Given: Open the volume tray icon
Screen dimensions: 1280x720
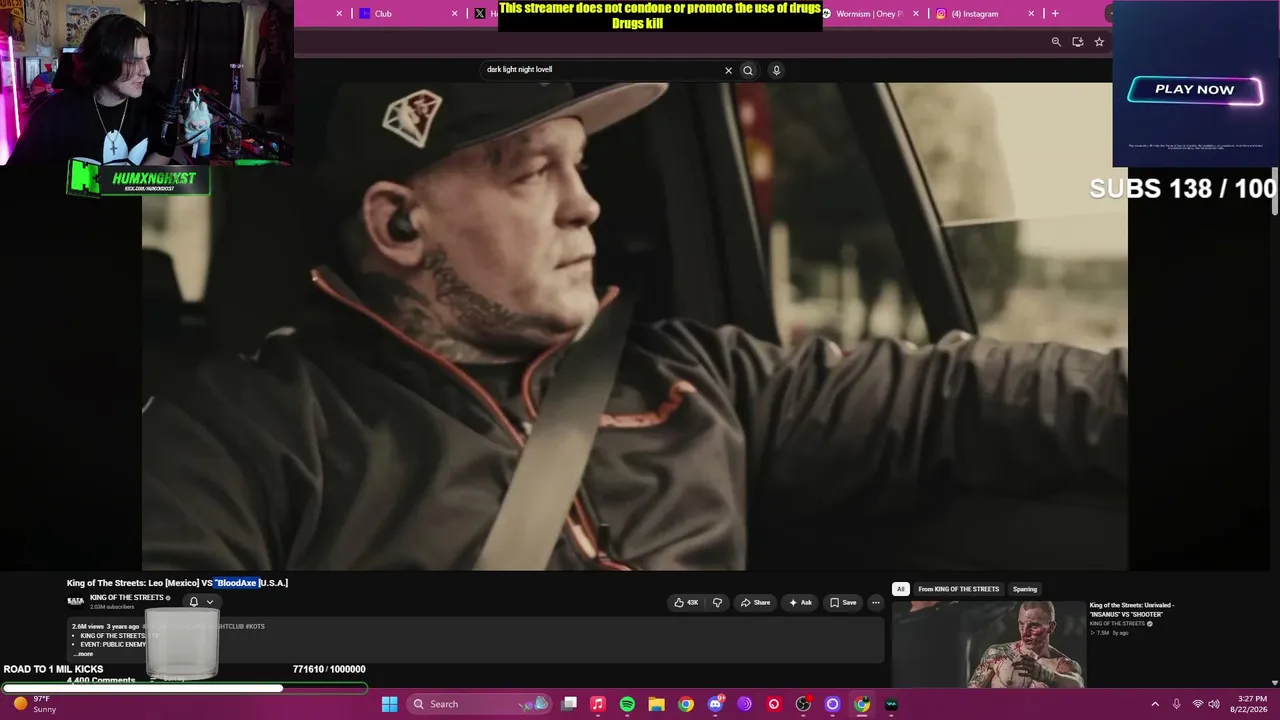Looking at the screenshot, I should [1215, 704].
